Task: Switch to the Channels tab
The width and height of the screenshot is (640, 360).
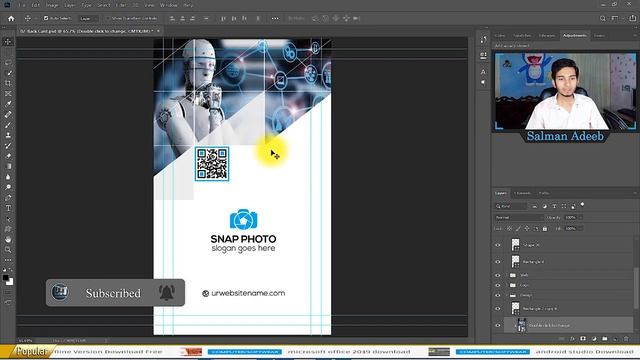Action: click(x=522, y=193)
